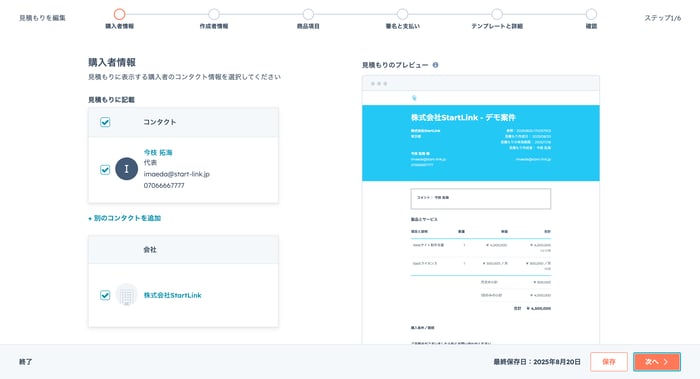The width and height of the screenshot is (700, 379).
Task: Click the 保存 button
Action: click(x=609, y=362)
